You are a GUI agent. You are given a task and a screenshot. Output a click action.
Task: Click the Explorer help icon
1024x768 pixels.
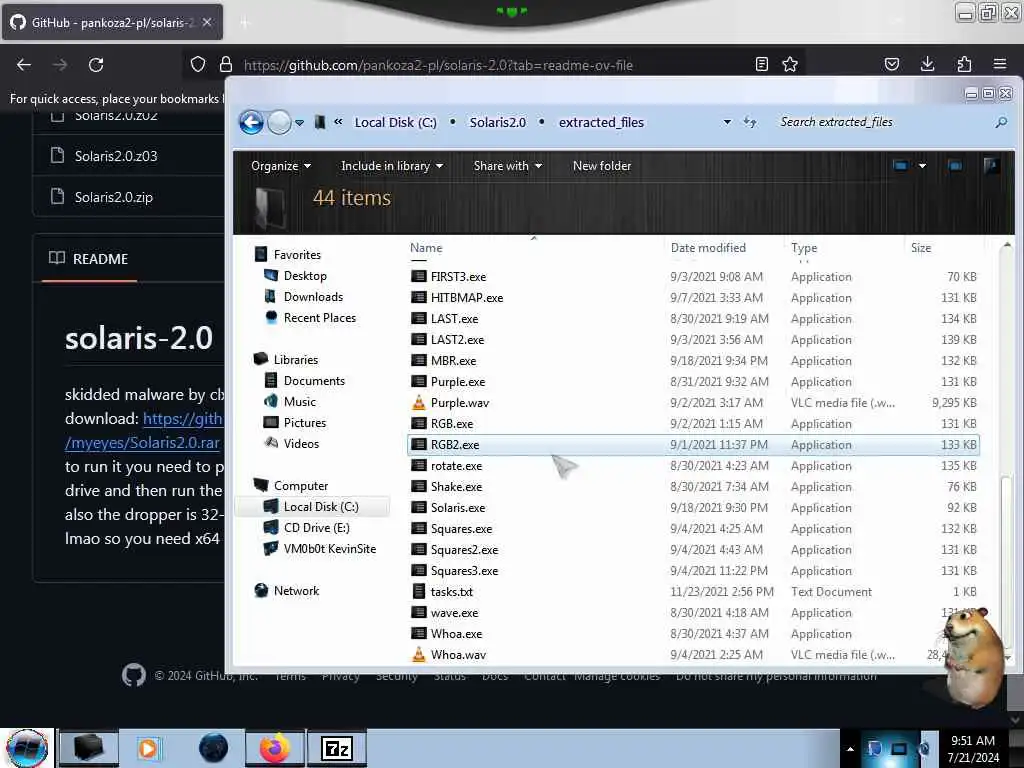991,166
